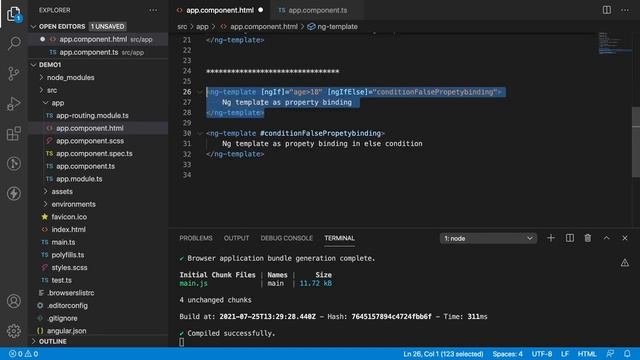Open app.component.spec.ts in file tree
This screenshot has width=640, height=360.
tap(98, 153)
